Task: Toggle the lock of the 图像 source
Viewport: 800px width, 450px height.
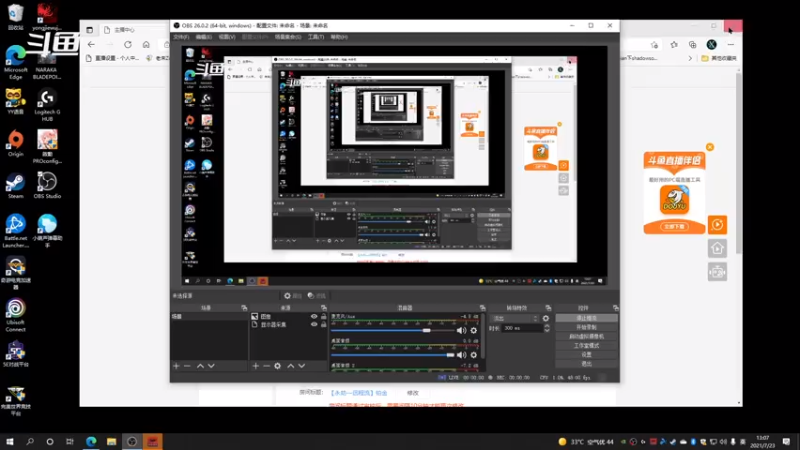Action: 323,316
